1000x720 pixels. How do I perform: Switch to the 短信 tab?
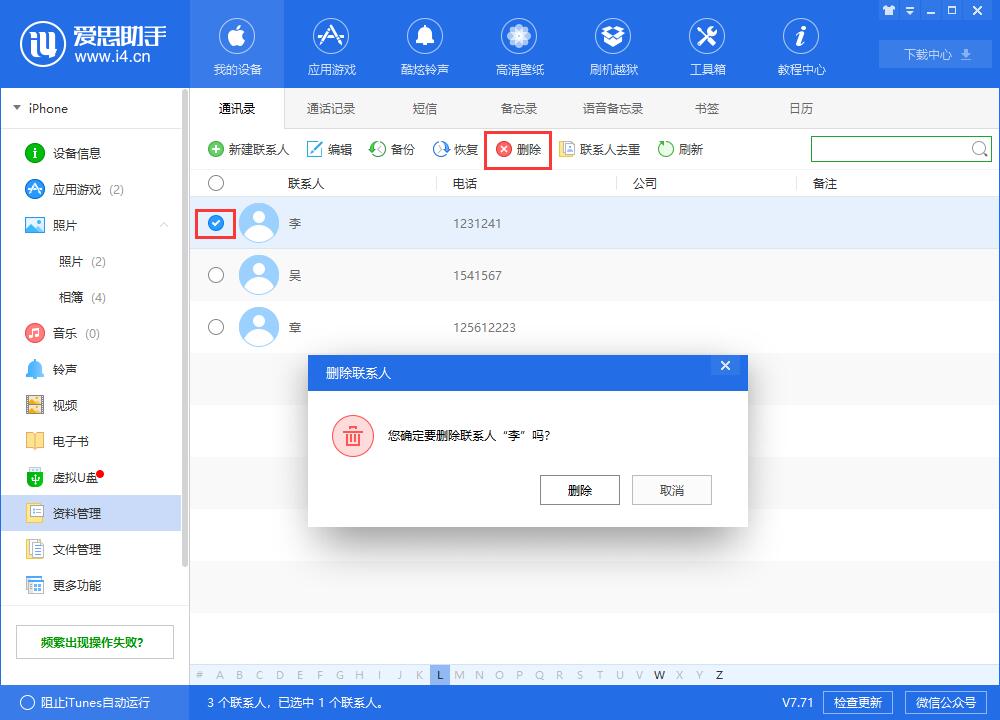pos(425,108)
